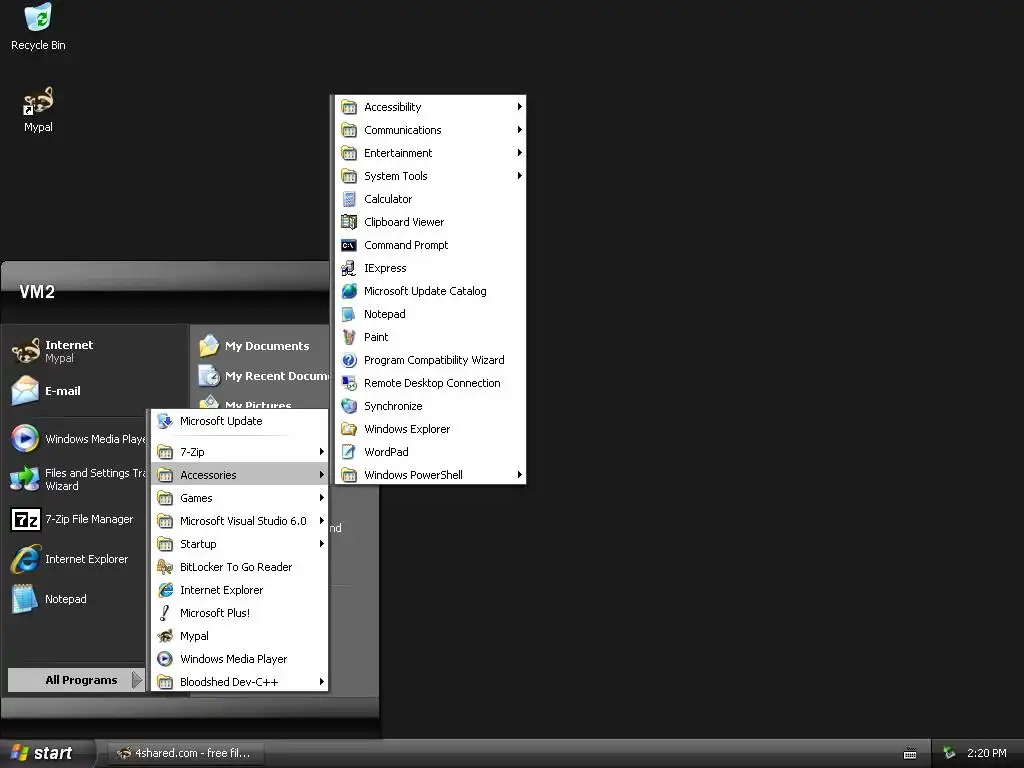This screenshot has height=768, width=1024.
Task: Select the Accessories menu entry
Action: (239, 475)
